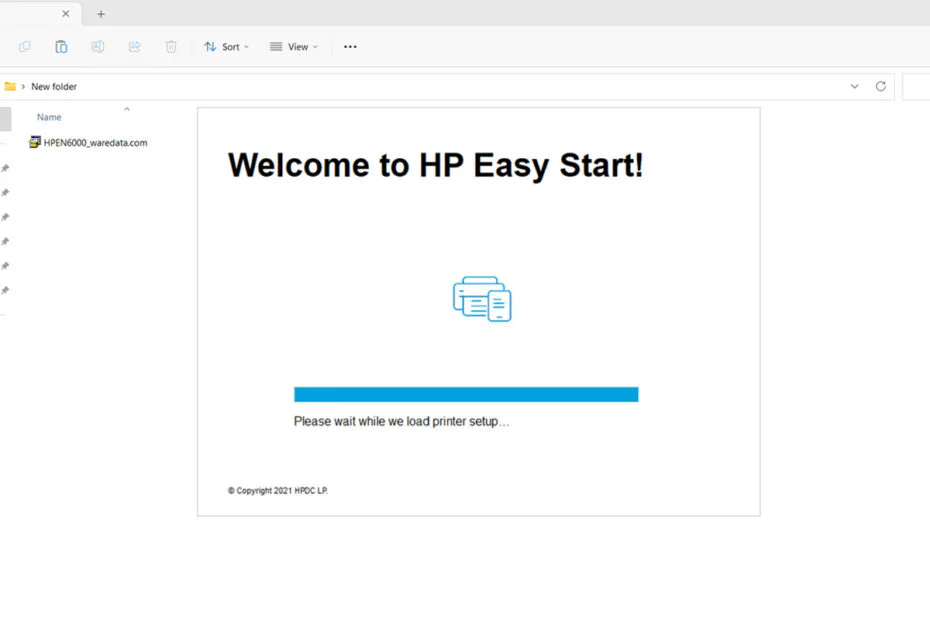The height and width of the screenshot is (620, 930).
Task: Open the See more ellipsis menu
Action: point(350,47)
